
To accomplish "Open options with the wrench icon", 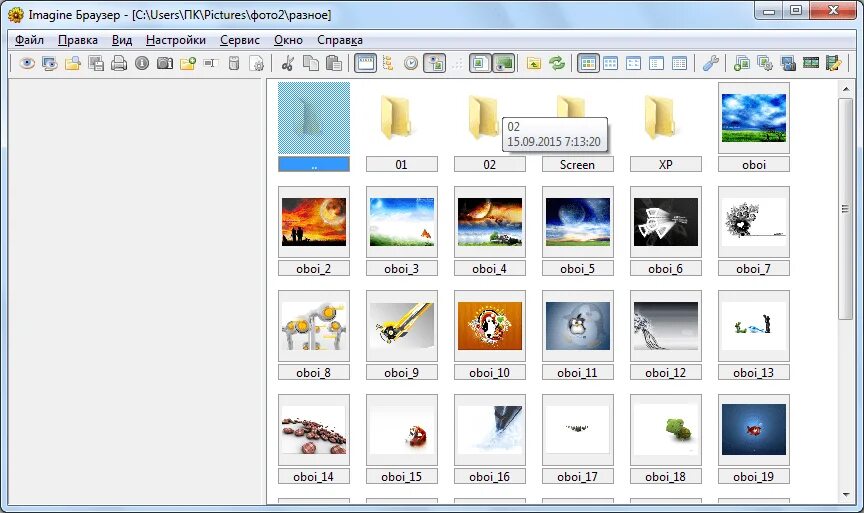I will (710, 64).
